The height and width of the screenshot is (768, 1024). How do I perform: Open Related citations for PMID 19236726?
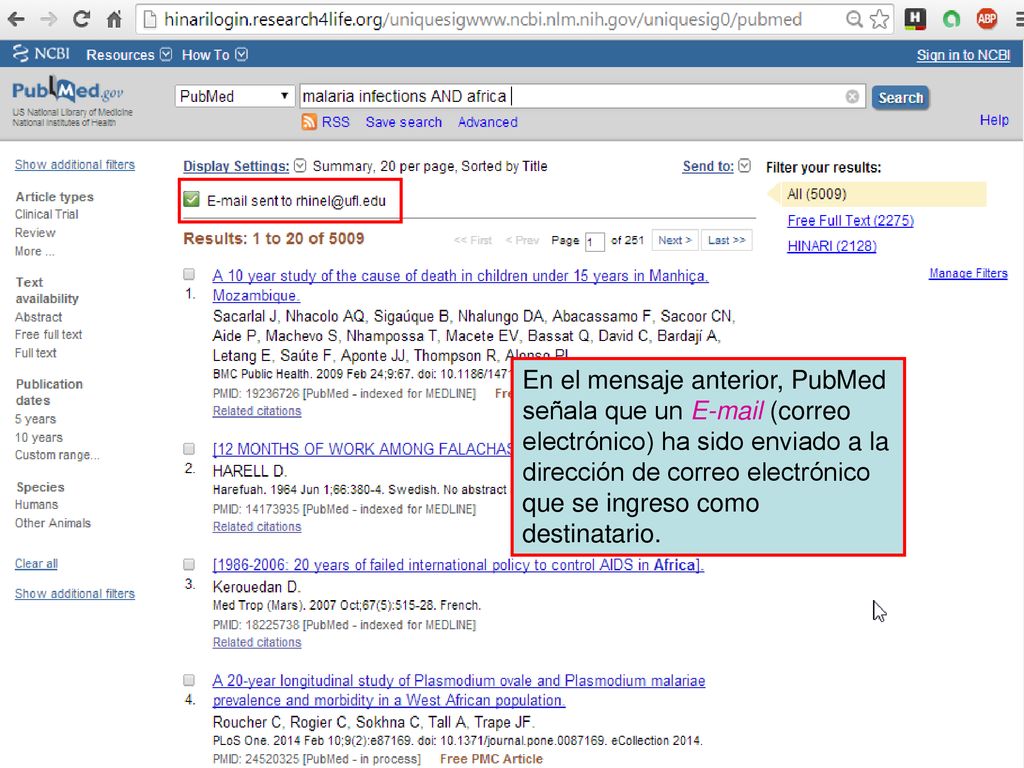click(257, 411)
